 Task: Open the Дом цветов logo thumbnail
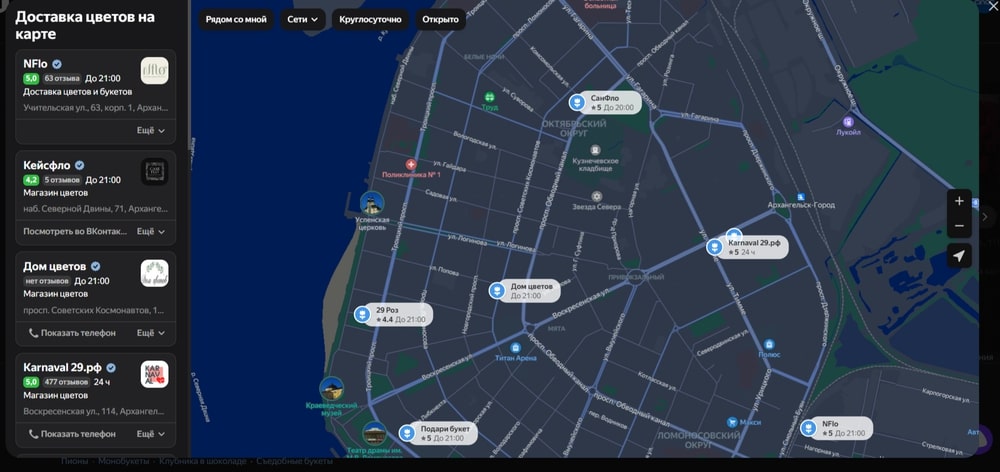[x=154, y=273]
